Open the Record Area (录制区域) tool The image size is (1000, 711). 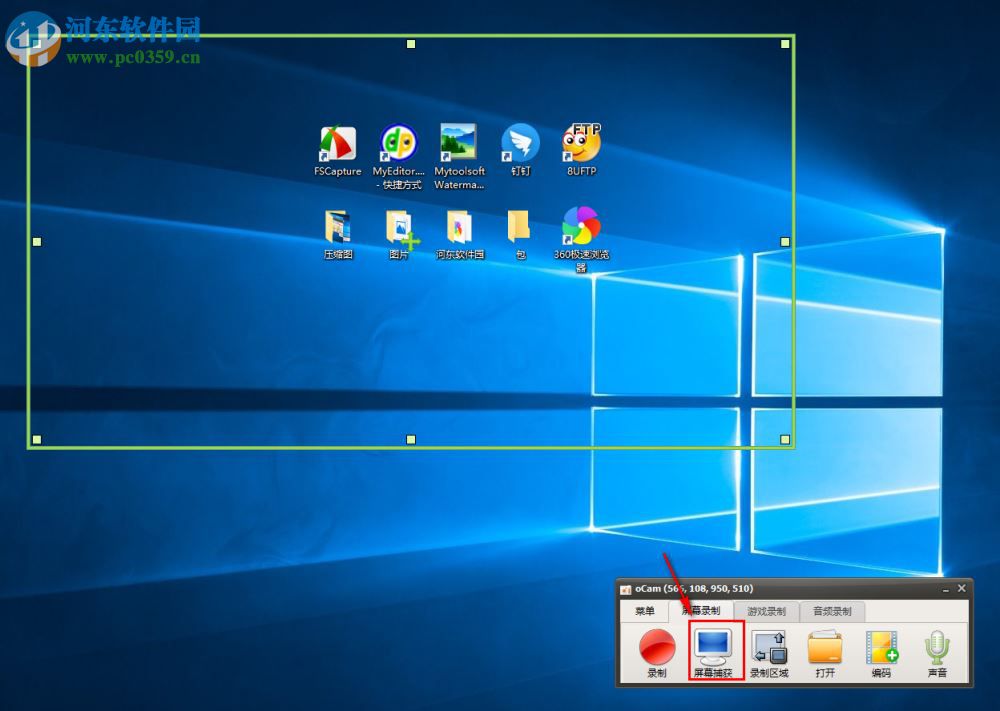(769, 652)
